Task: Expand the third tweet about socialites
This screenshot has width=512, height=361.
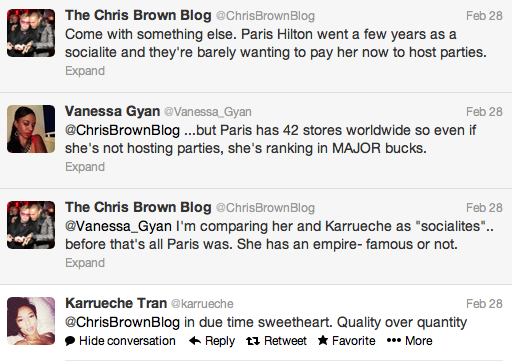Action: click(x=85, y=263)
